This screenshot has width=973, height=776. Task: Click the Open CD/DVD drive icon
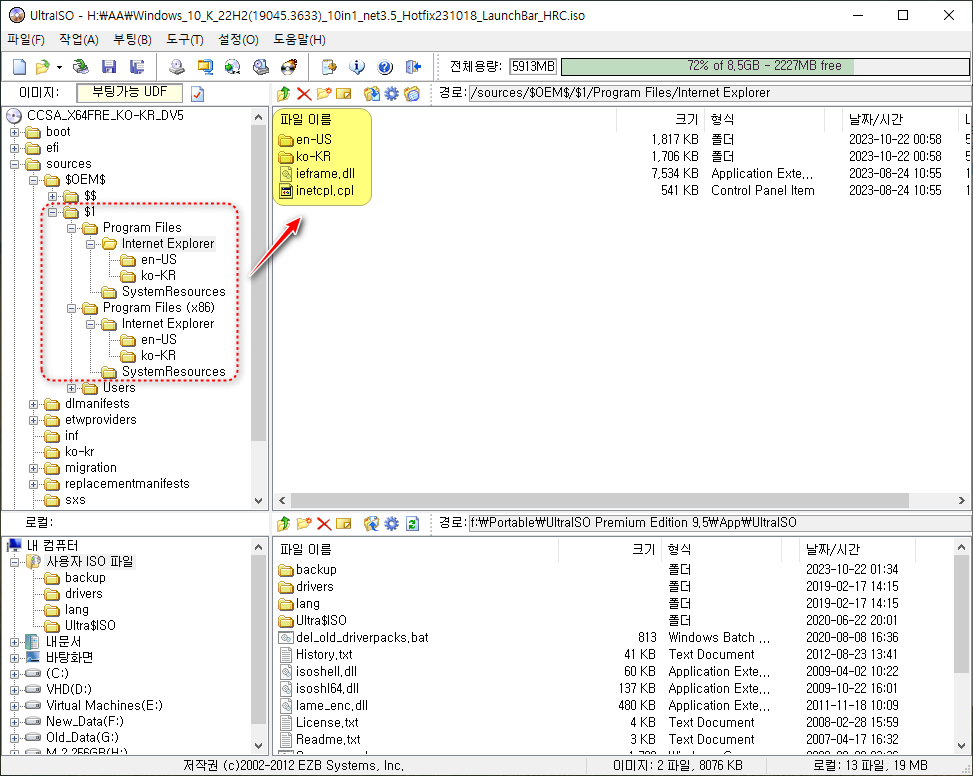point(81,66)
